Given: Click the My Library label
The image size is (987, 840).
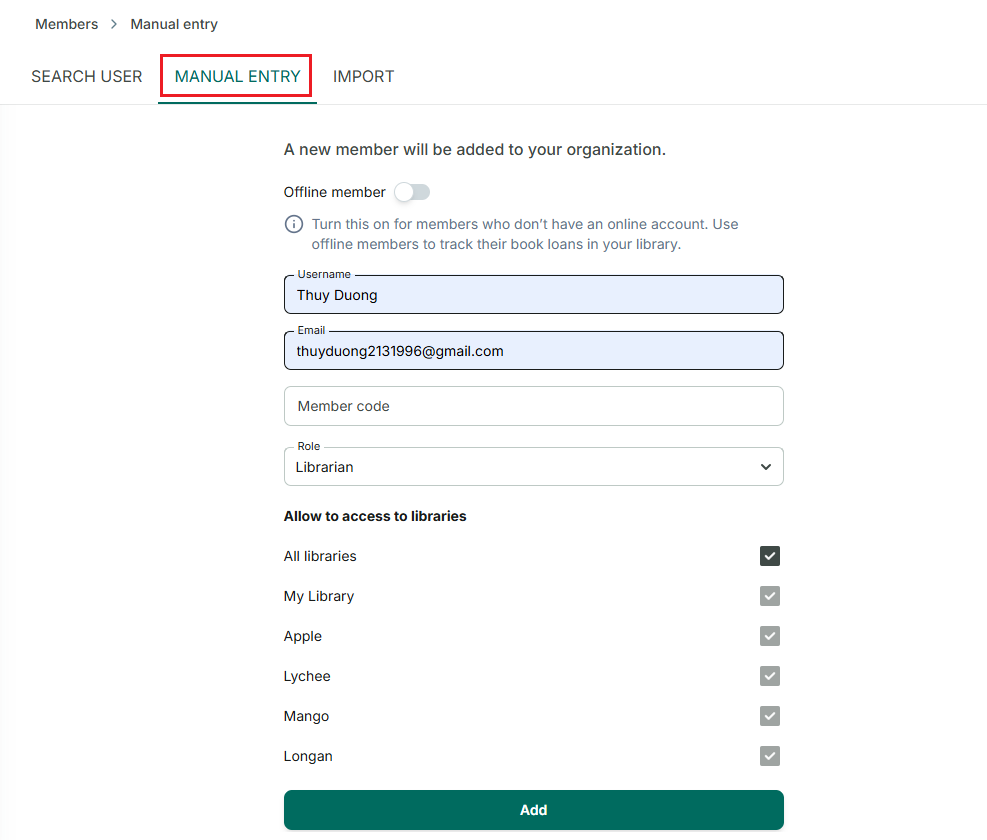Looking at the screenshot, I should (319, 596).
